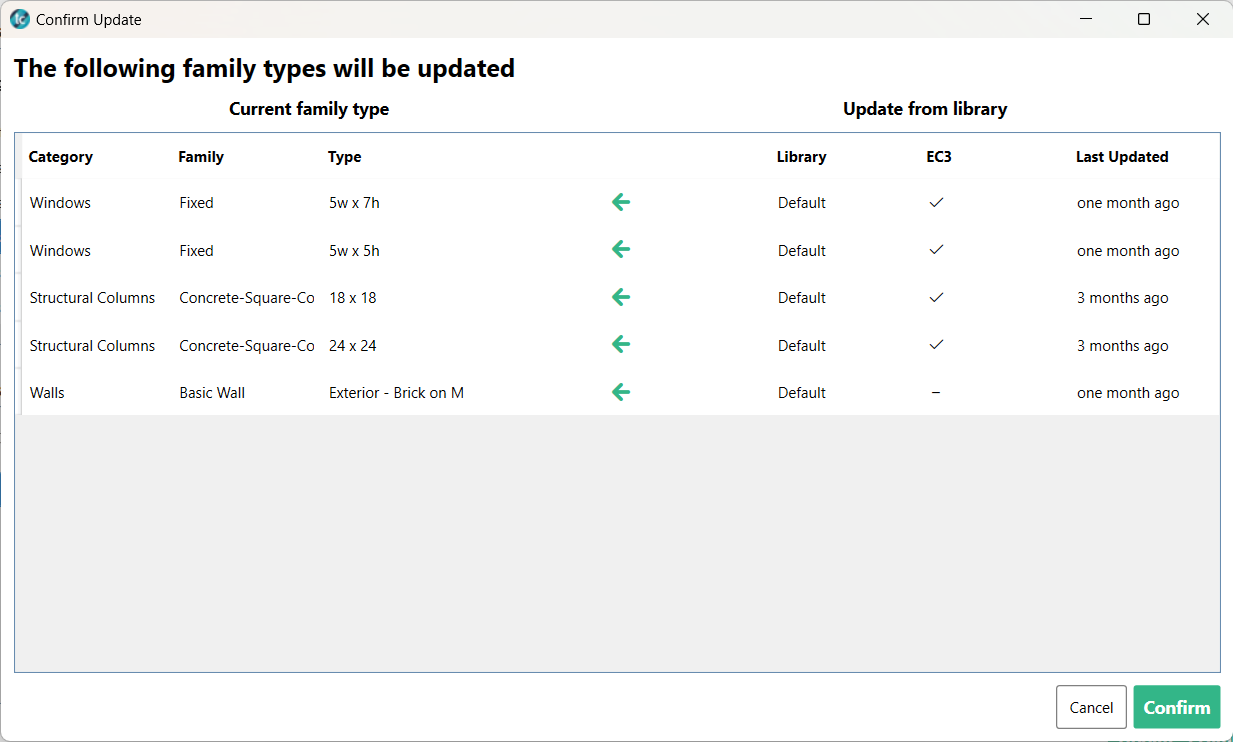Click the update arrow for column 24 x 24

[x=621, y=345]
